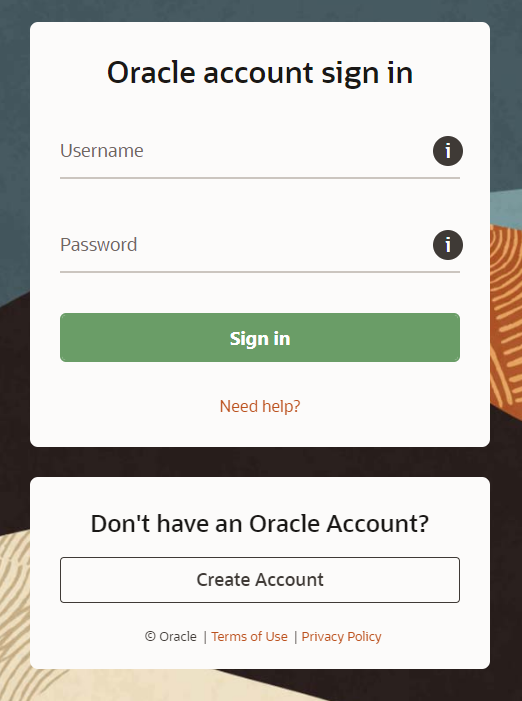Click the Don't have an Oracle Account? heading
The height and width of the screenshot is (701, 522).
tap(260, 524)
